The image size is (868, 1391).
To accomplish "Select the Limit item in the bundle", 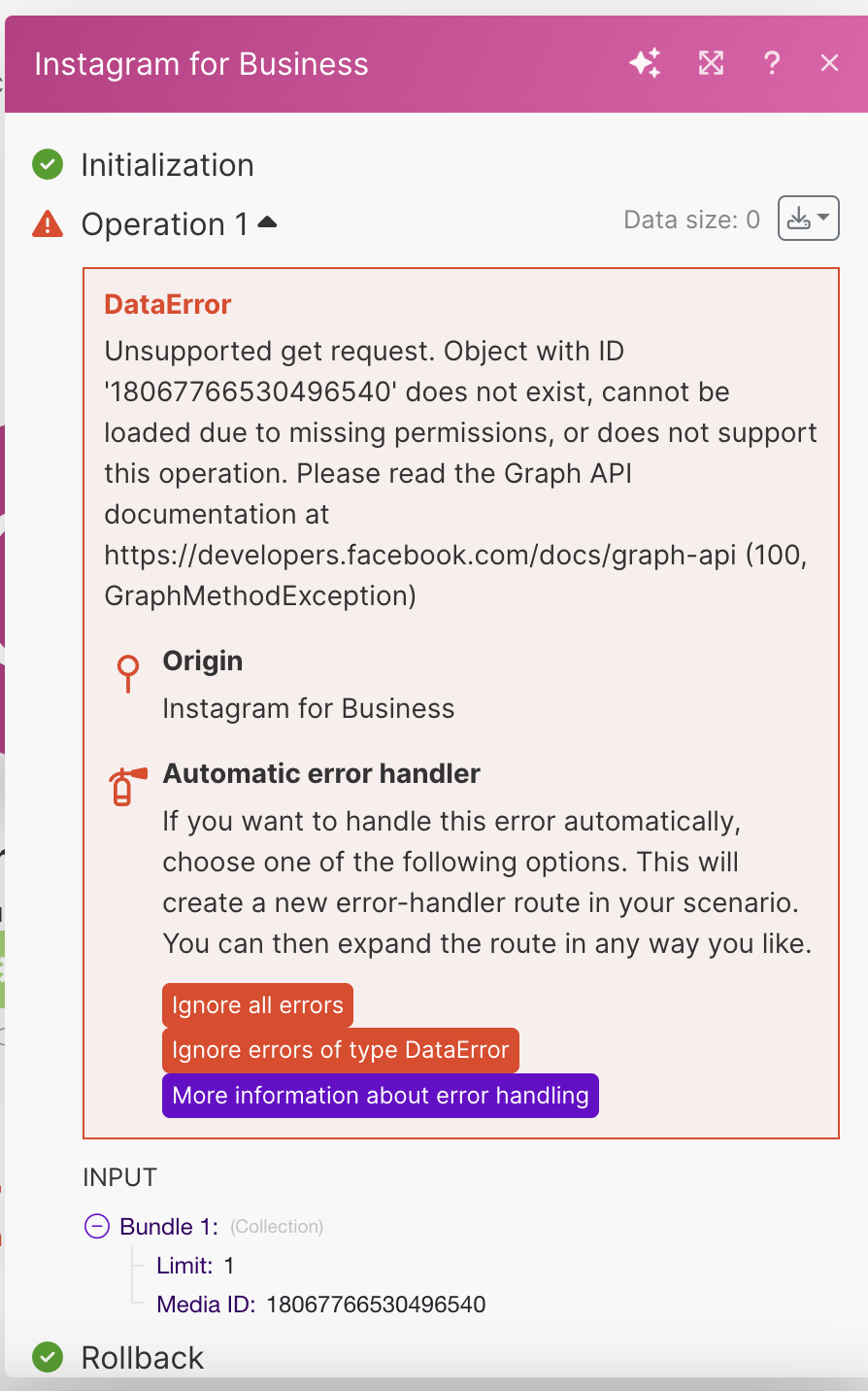I will 184,1266.
